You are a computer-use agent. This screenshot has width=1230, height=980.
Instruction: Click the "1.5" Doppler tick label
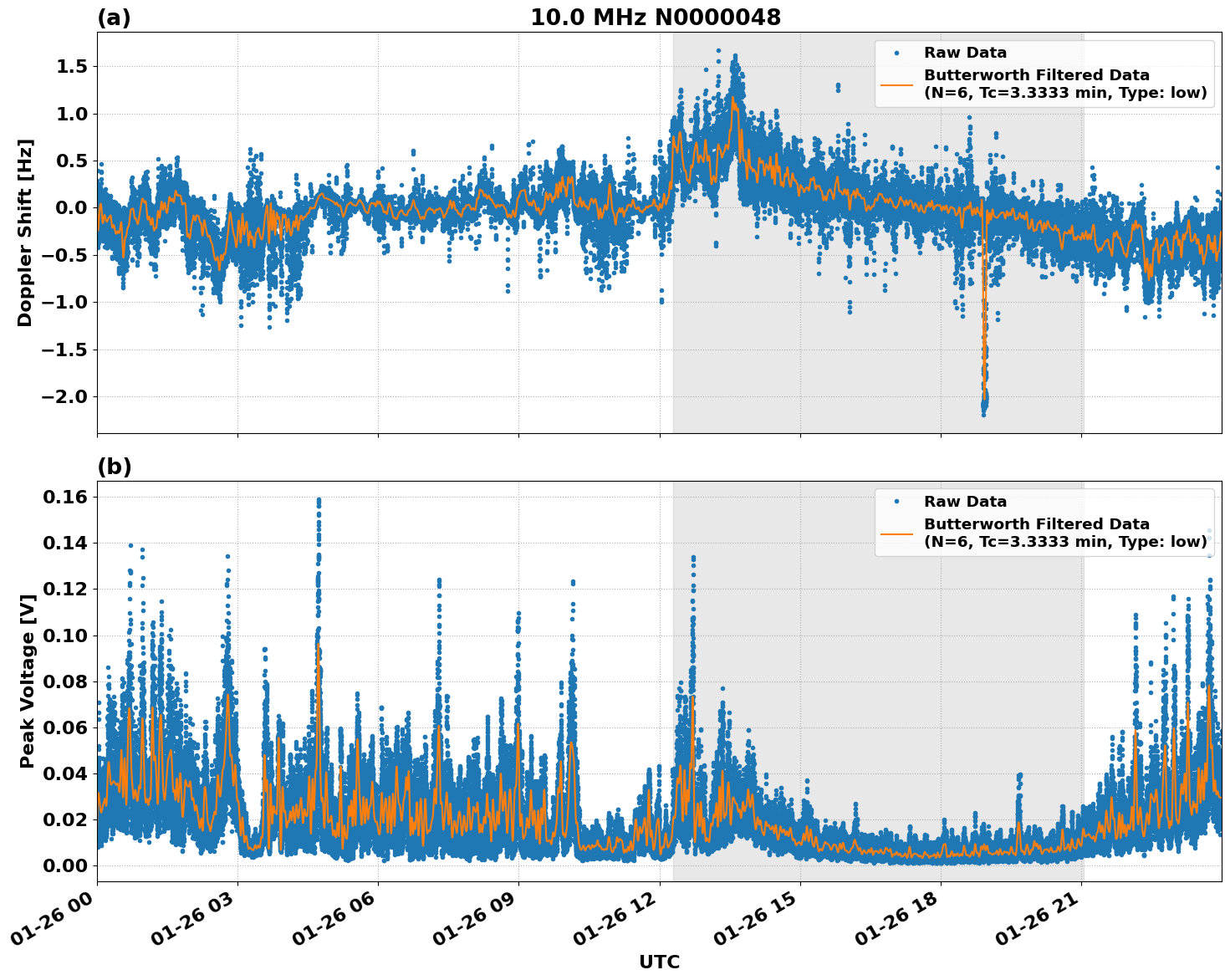click(72, 67)
